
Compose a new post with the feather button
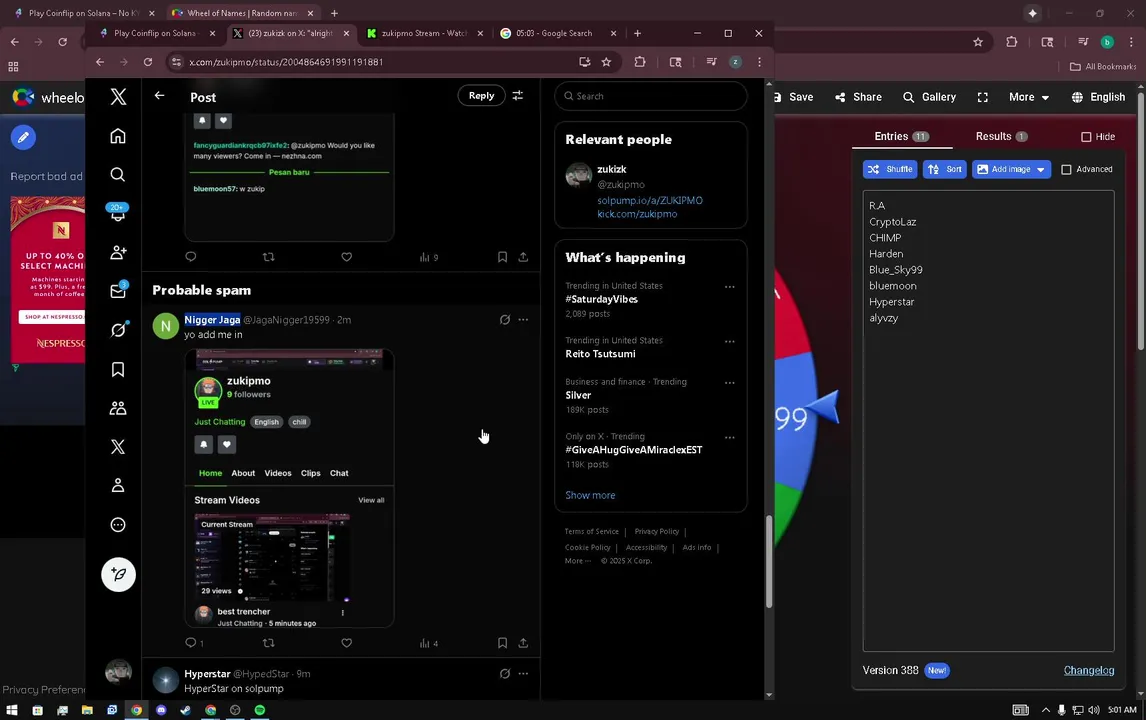click(x=118, y=575)
